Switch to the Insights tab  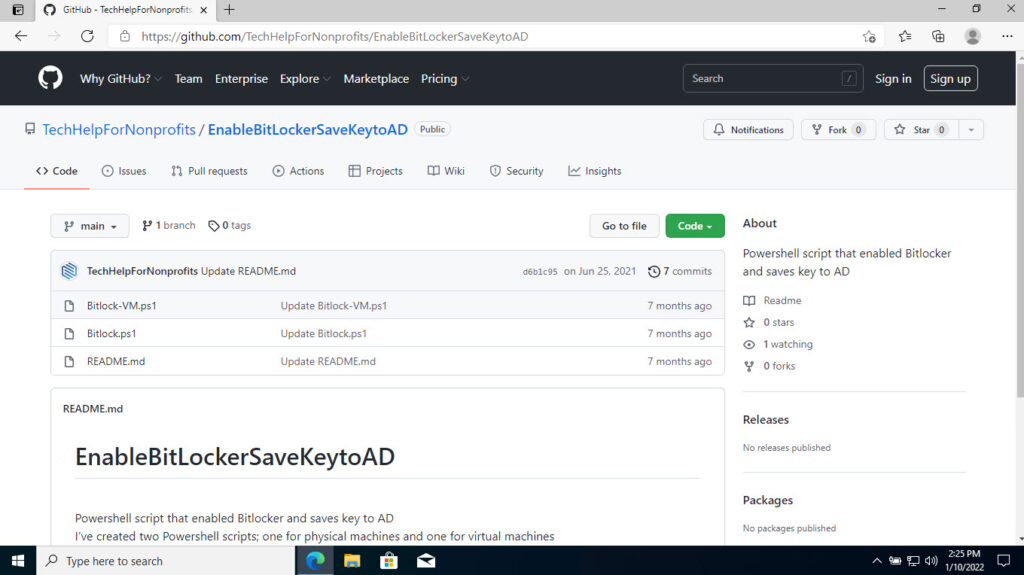click(594, 171)
